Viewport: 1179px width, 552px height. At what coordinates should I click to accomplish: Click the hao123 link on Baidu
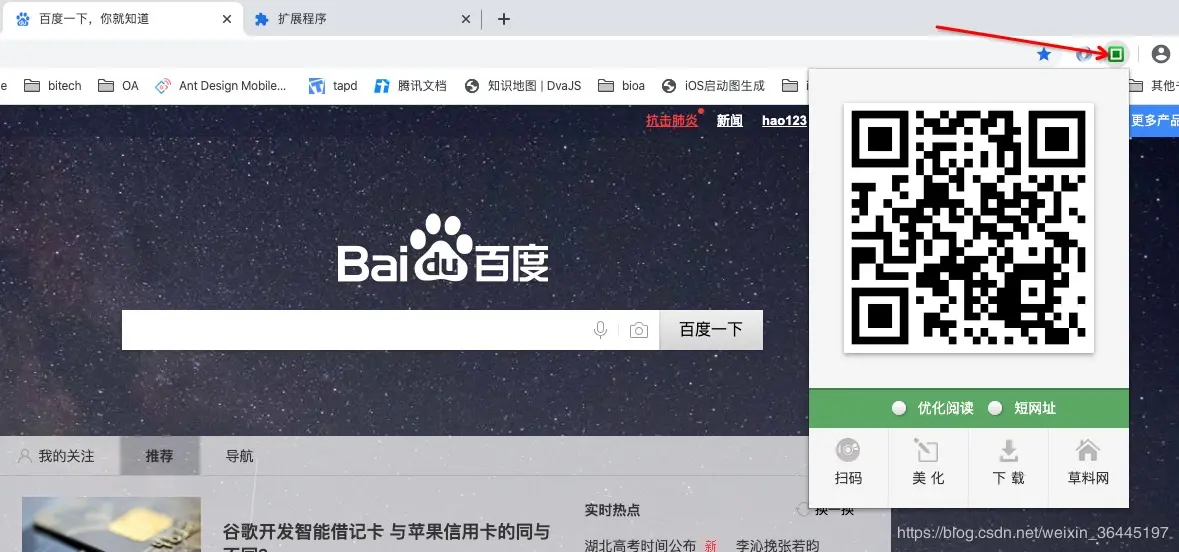point(784,120)
